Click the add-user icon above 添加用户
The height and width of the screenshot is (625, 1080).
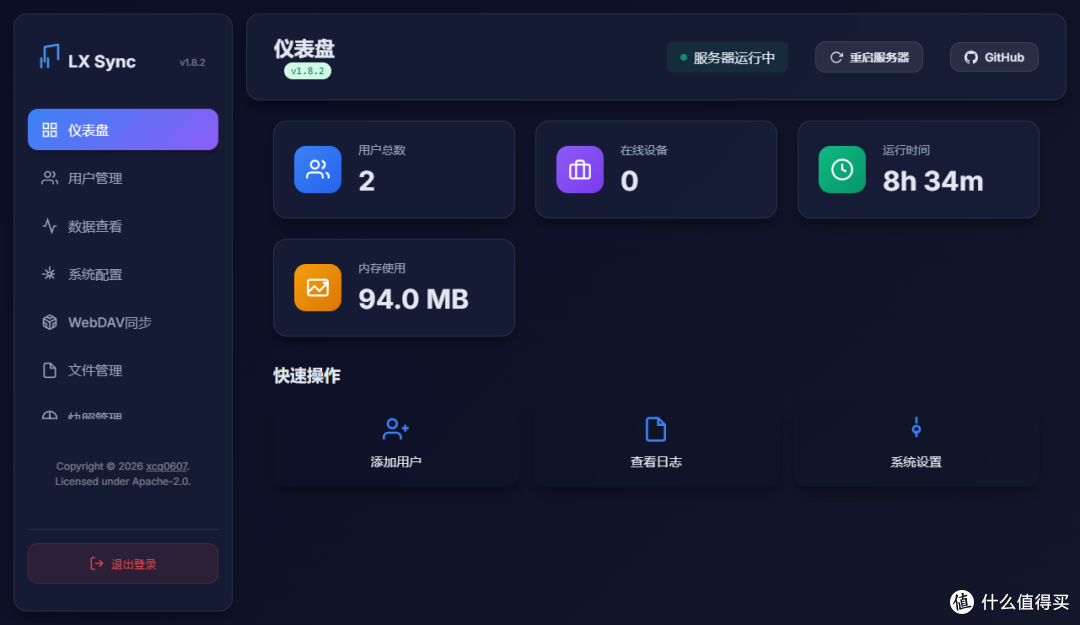[395, 429]
